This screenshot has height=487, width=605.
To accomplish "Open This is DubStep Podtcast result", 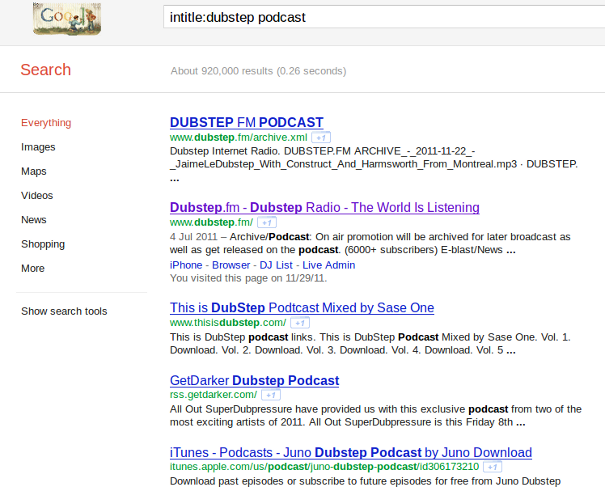I will (x=302, y=308).
